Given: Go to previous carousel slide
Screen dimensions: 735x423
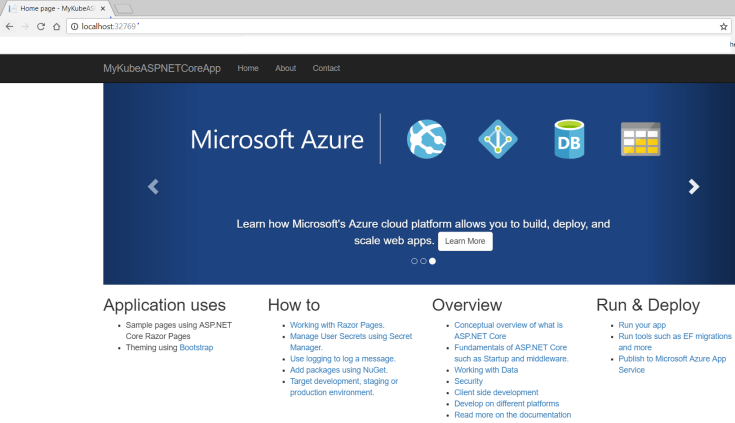Looking at the screenshot, I should click(x=153, y=187).
